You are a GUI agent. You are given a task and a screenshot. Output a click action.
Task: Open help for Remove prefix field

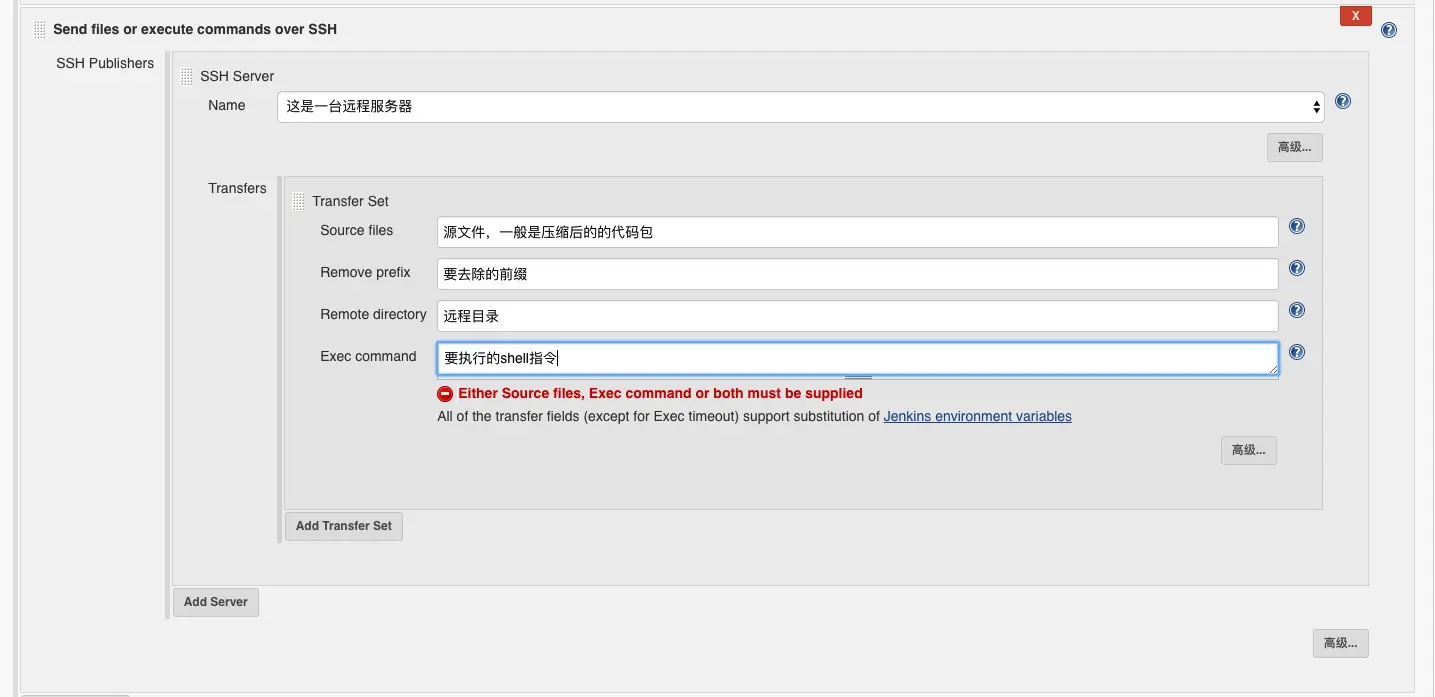coord(1297,268)
